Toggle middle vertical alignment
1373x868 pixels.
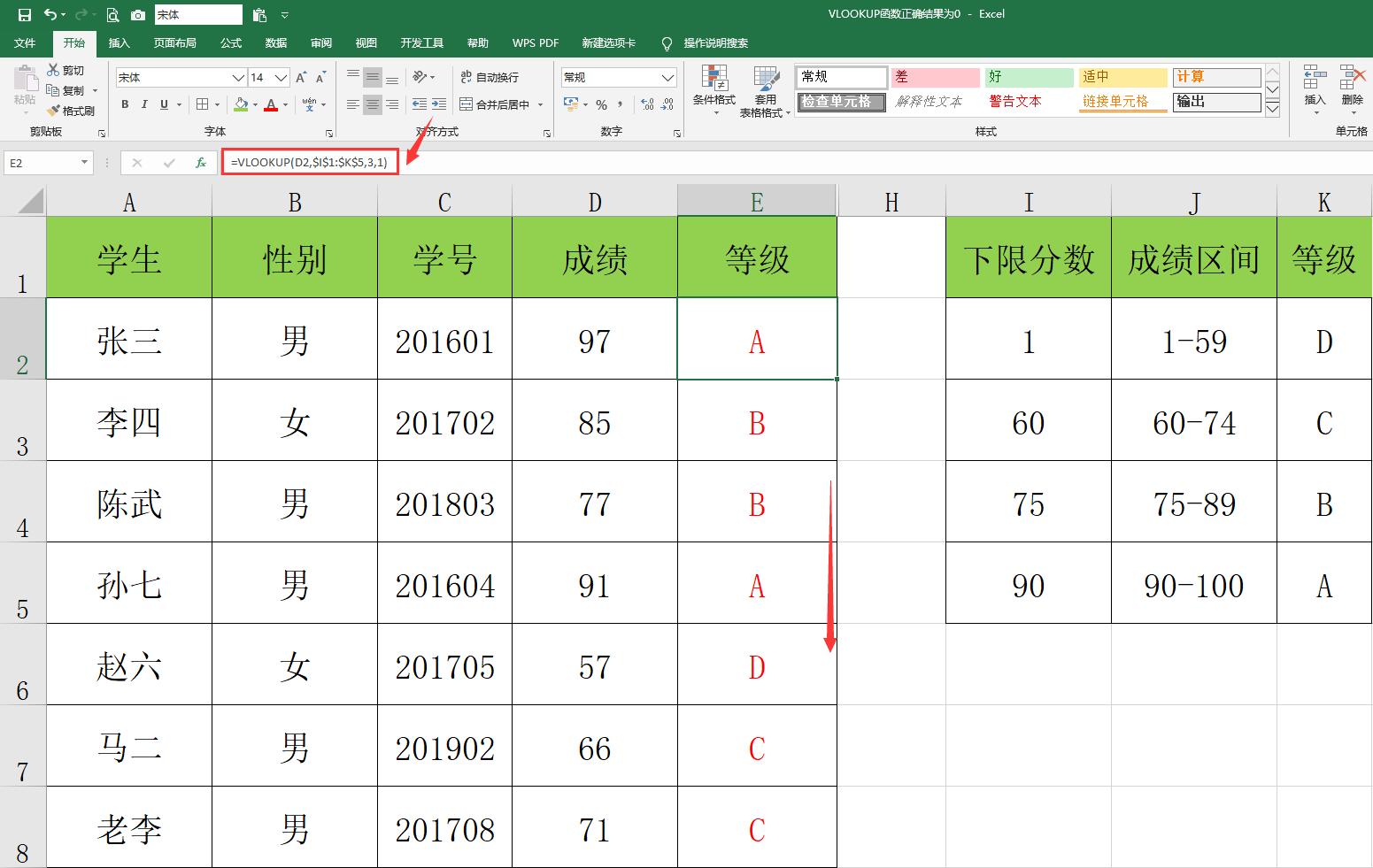pyautogui.click(x=373, y=77)
